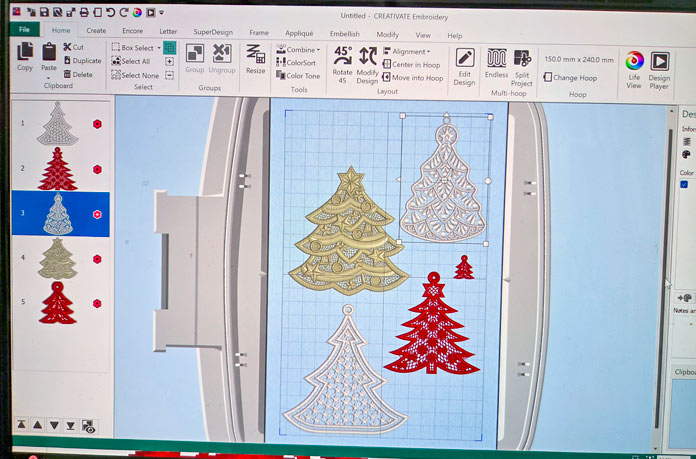Run ColorSort on the design

pos(296,63)
